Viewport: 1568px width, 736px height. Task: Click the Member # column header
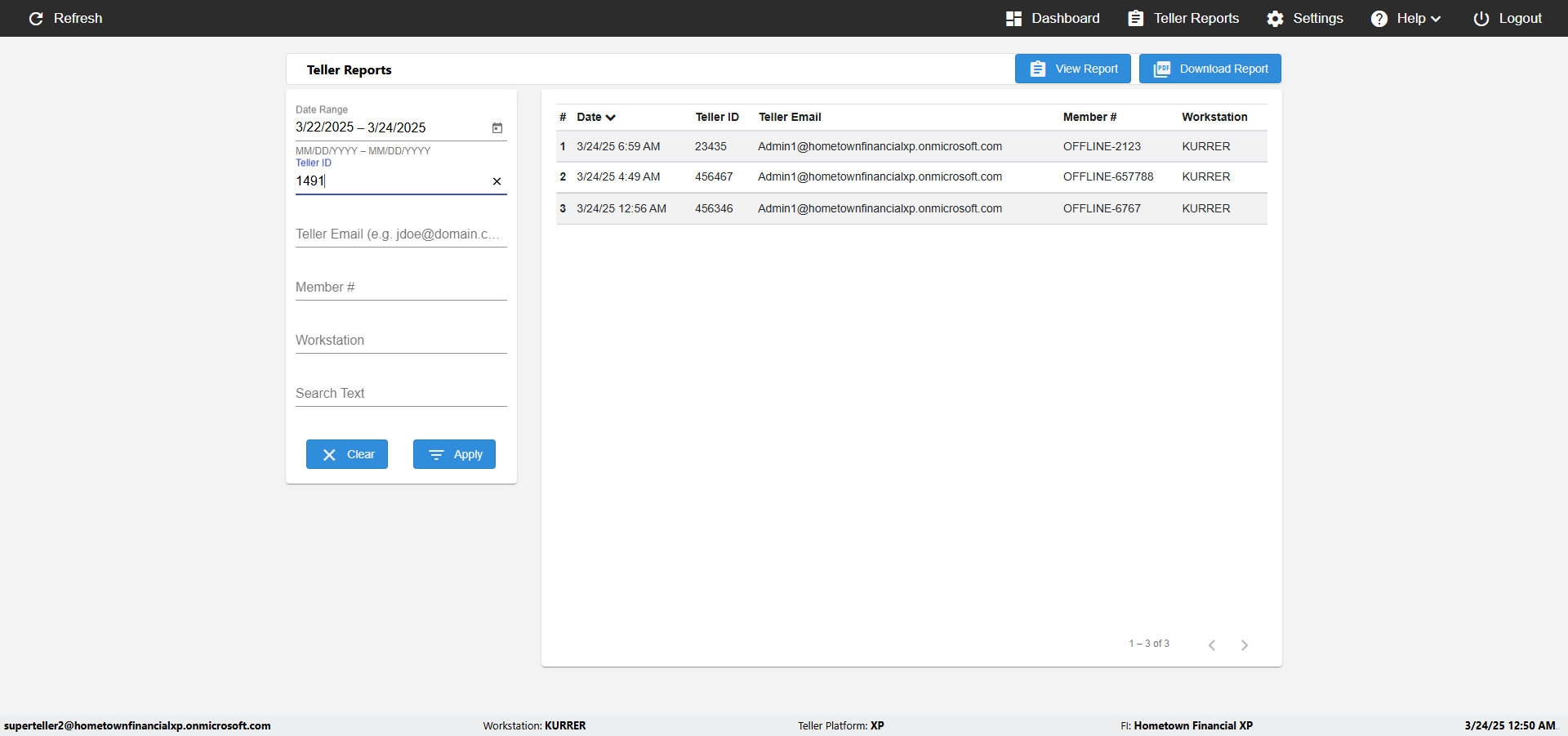point(1089,117)
